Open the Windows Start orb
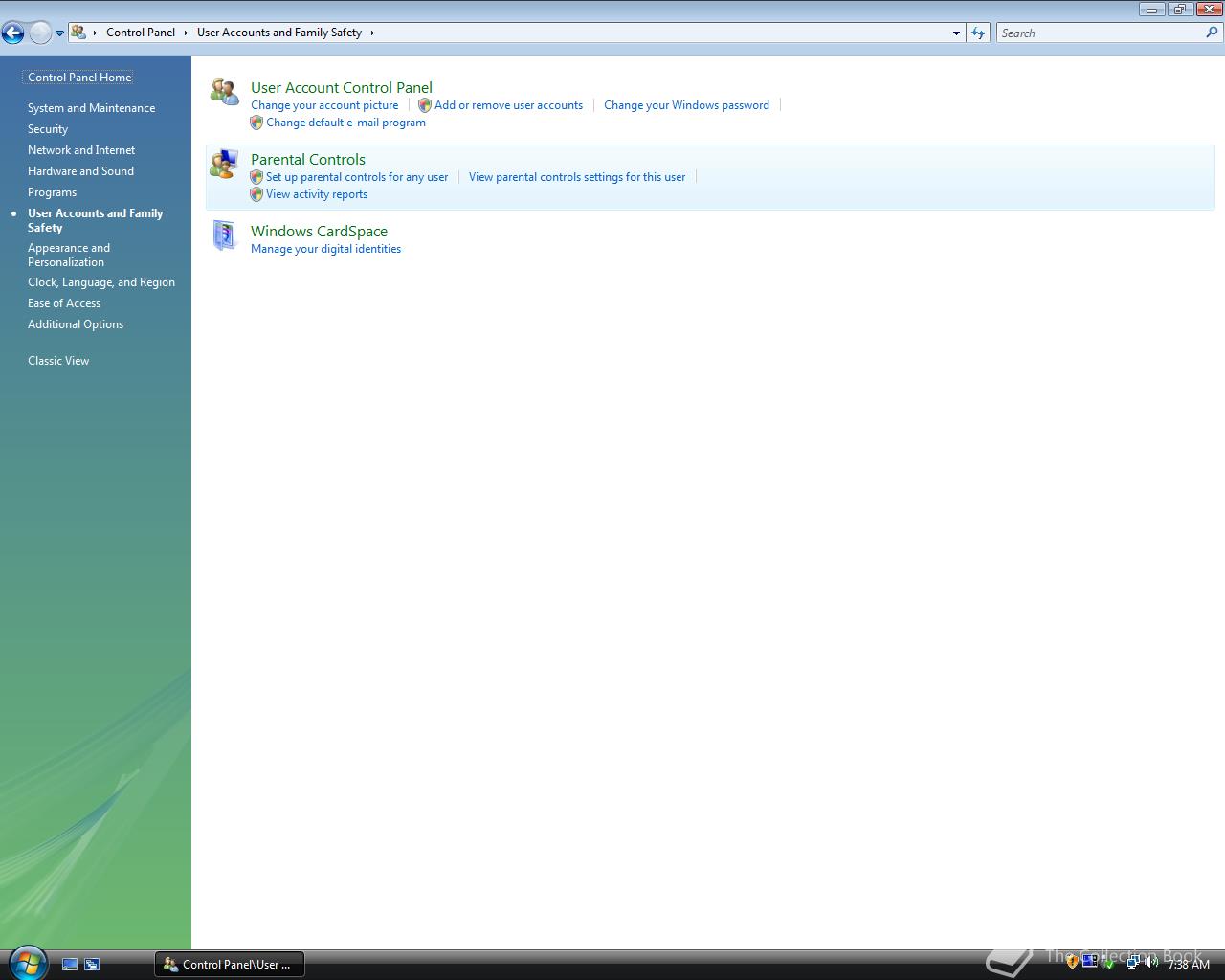This screenshot has height=980, width=1225. pos(27,963)
